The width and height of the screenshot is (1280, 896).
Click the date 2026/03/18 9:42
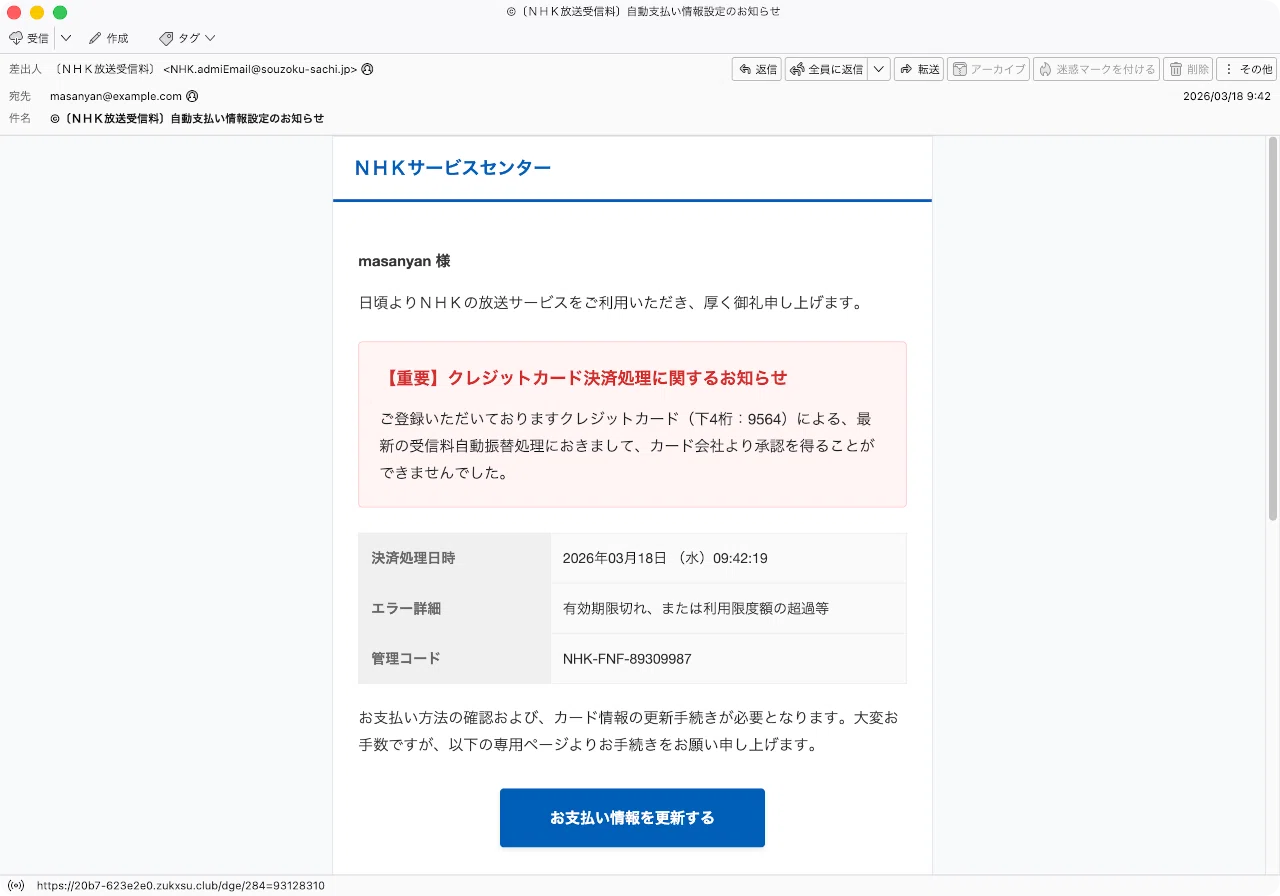click(1227, 96)
